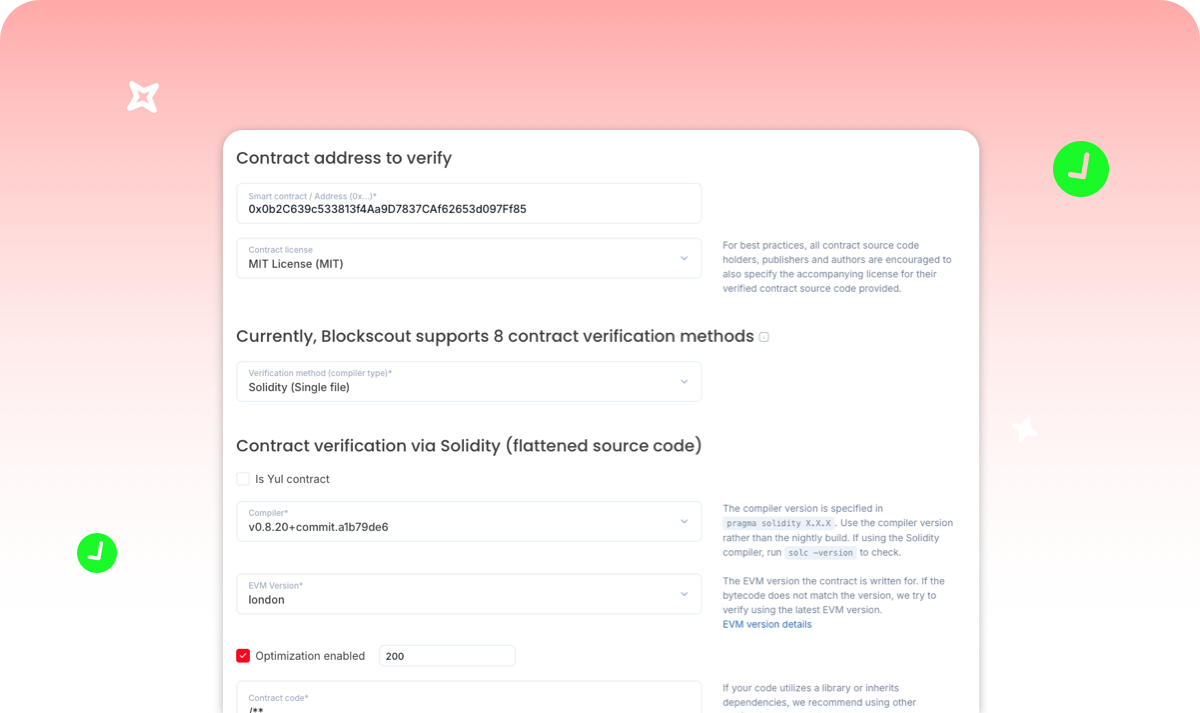Enable the Is Yul contract checkbox

(243, 479)
